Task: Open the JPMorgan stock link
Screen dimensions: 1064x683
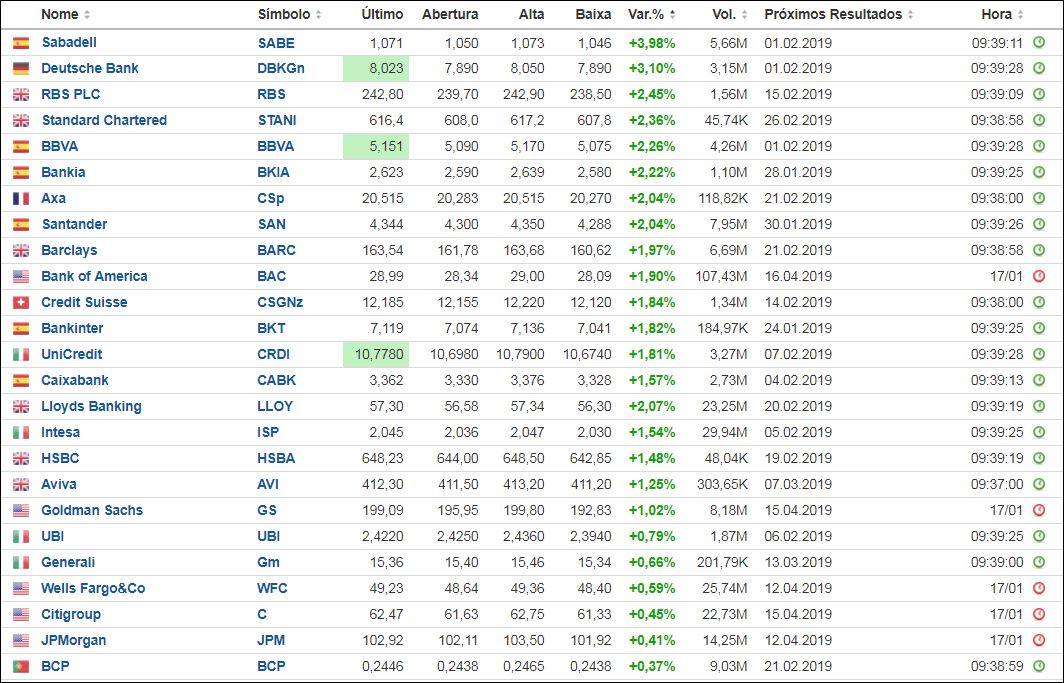Action: click(x=73, y=640)
